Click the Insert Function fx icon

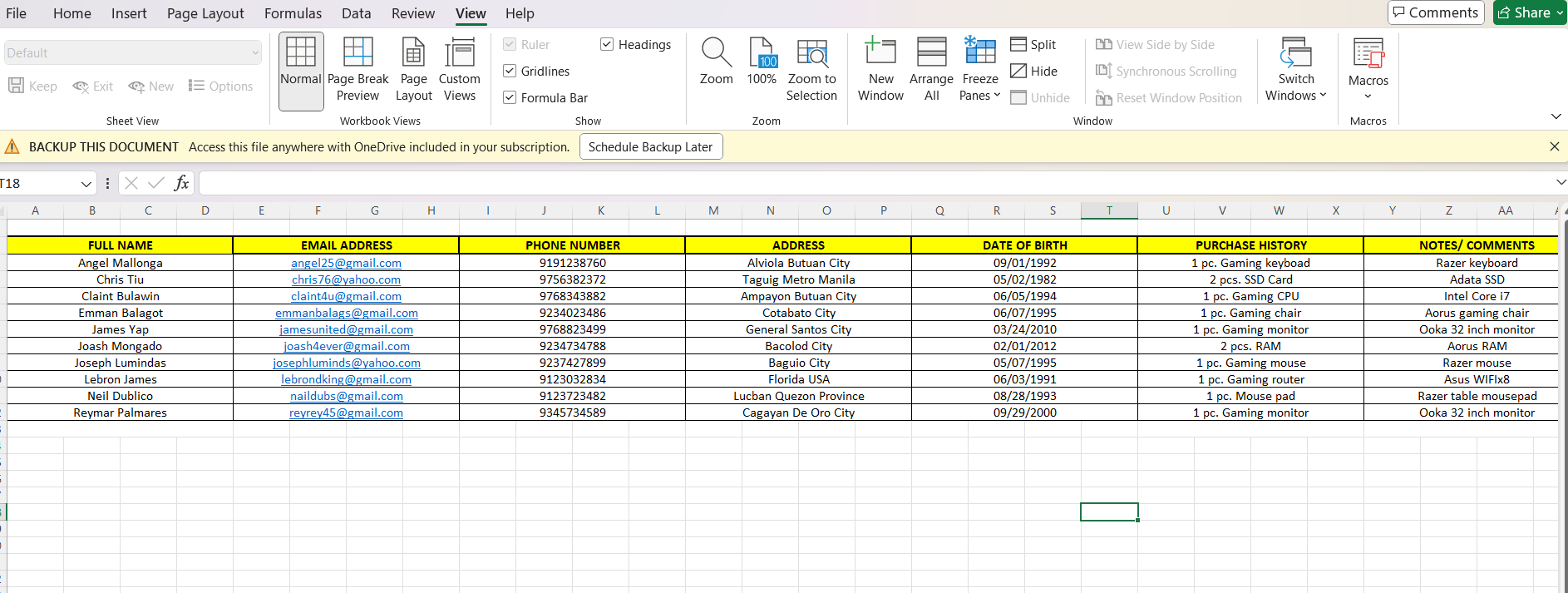pos(181,183)
